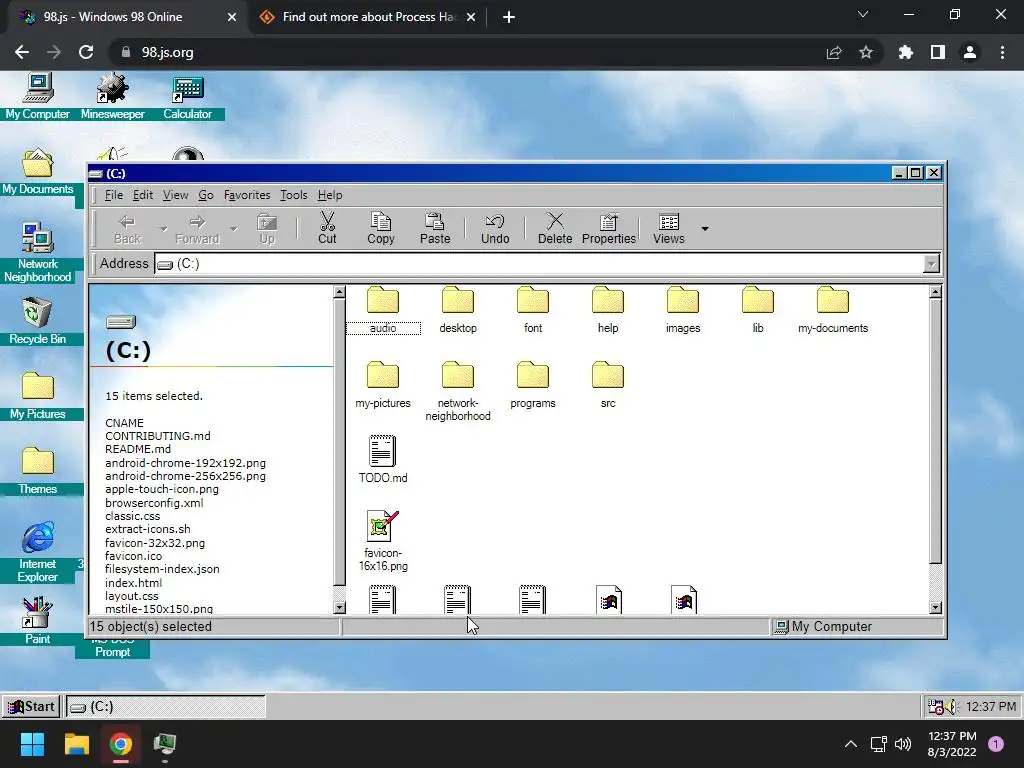Open the Help menu
Viewport: 1024px width, 768px height.
[x=330, y=195]
